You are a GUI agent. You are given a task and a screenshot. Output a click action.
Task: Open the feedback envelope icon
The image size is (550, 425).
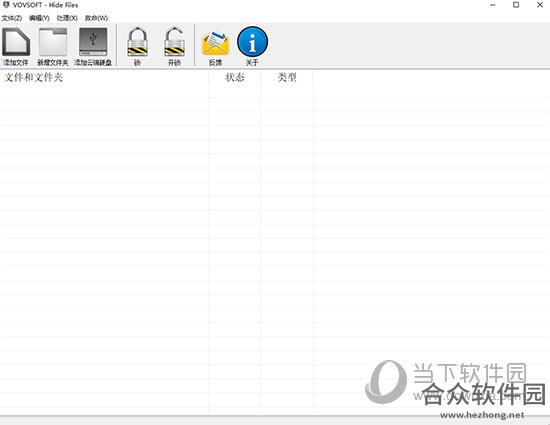(215, 43)
